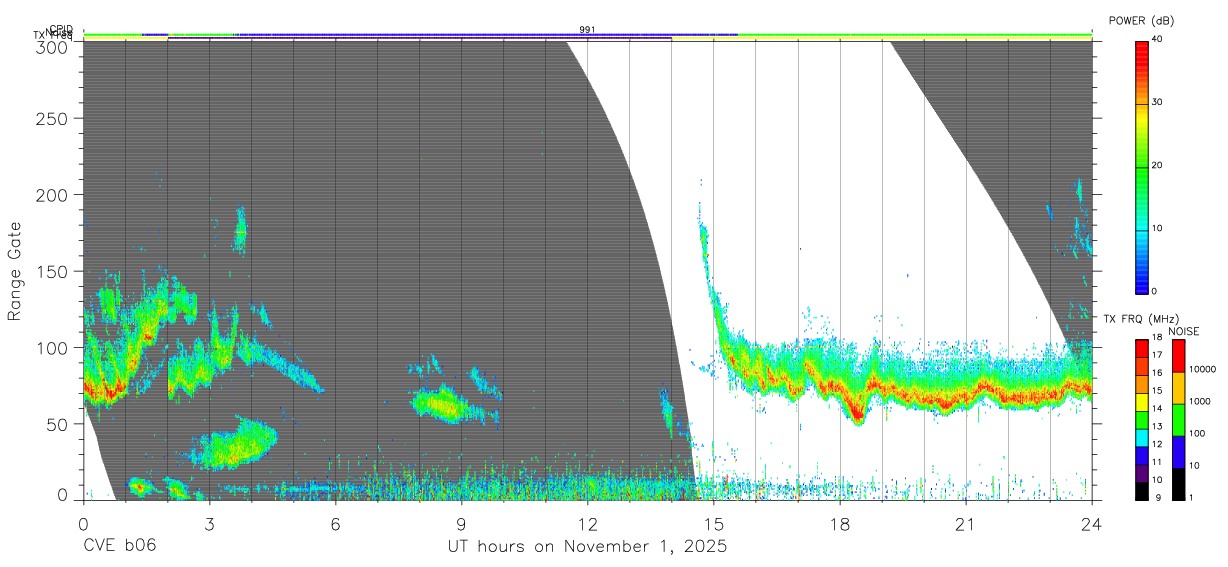Screen dimensions: 1228x567
Task: Select the yellow noise swatch between 1000 and 10000
Action: tap(1178, 388)
